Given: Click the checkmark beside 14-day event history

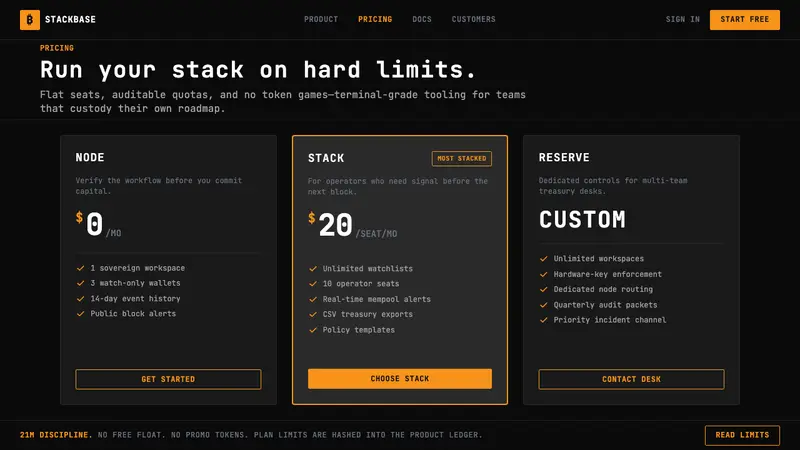Looking at the screenshot, I should [x=80, y=298].
